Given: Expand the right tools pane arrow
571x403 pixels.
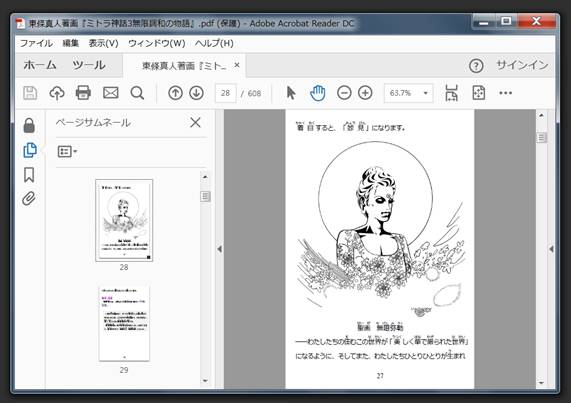Looking at the screenshot, I should point(551,249).
